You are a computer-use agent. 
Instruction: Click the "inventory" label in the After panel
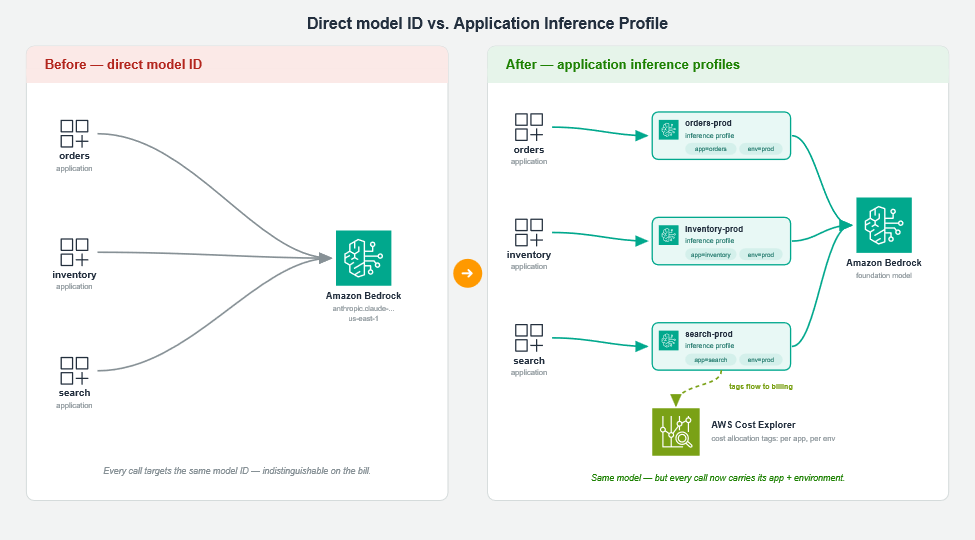coord(529,255)
